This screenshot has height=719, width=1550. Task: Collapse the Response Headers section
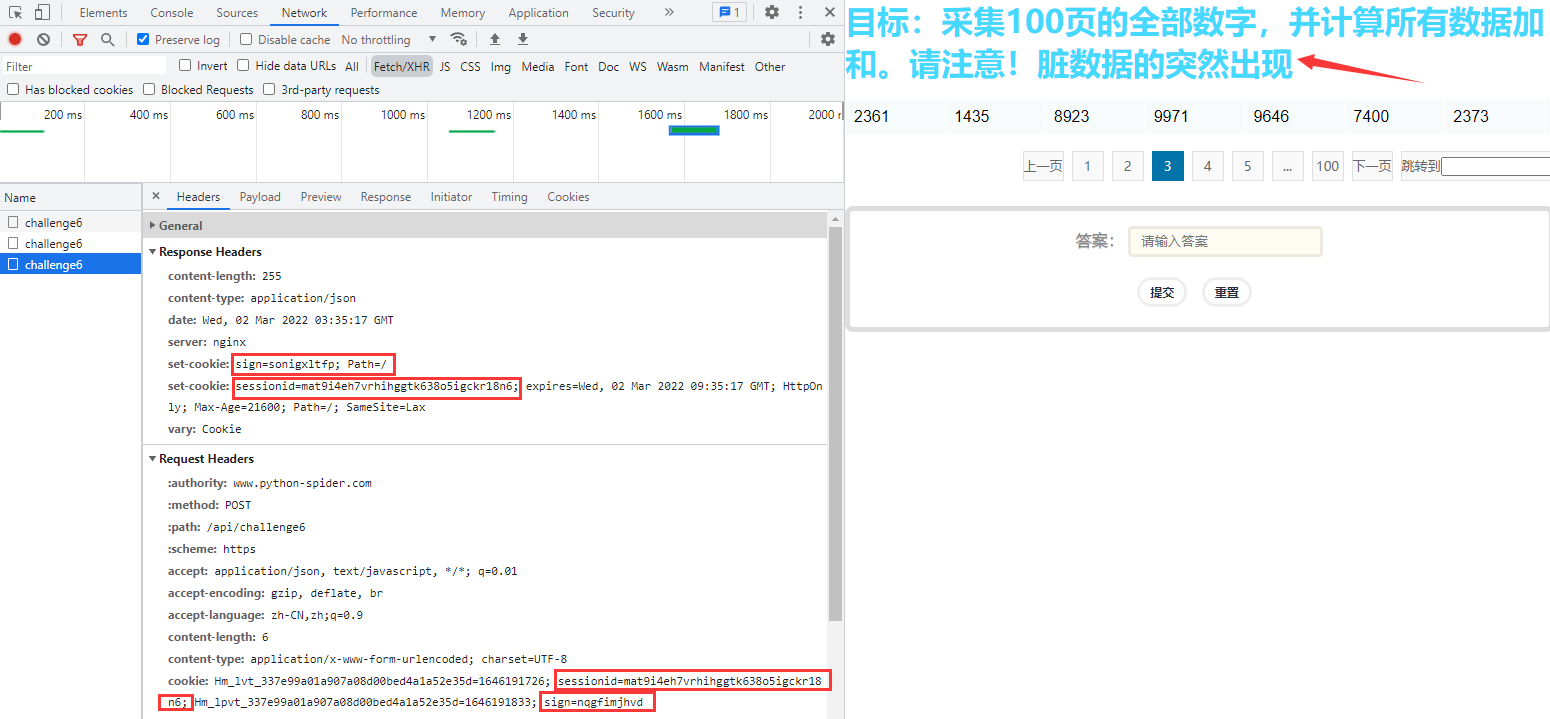[210, 252]
